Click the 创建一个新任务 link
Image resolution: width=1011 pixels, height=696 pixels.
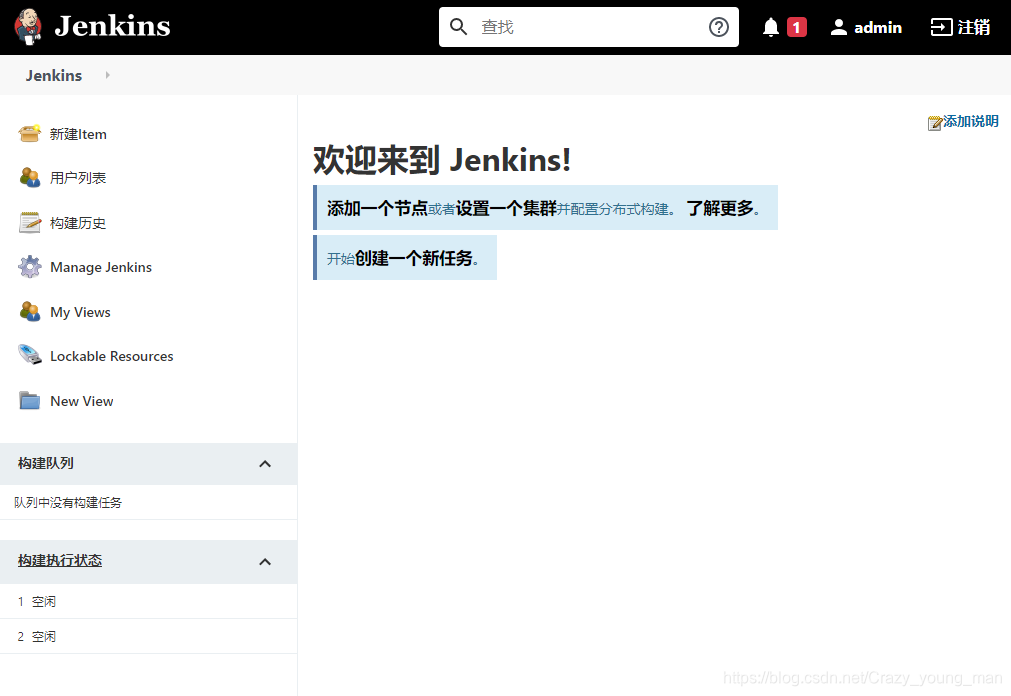[x=414, y=258]
